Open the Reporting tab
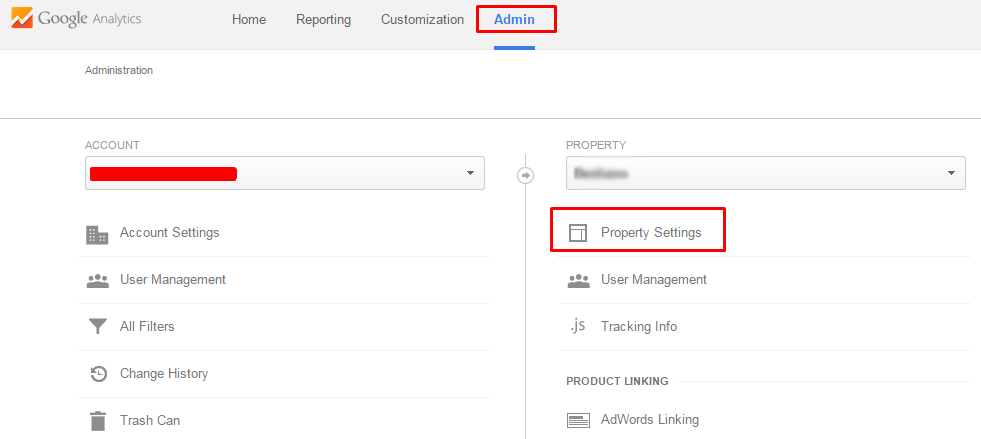 323,20
